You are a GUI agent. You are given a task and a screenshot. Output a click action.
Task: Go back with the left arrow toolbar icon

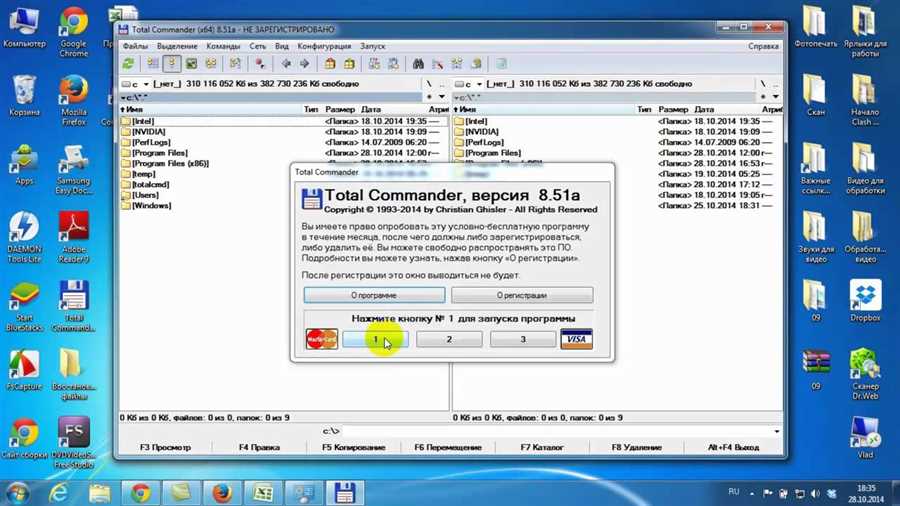click(286, 64)
